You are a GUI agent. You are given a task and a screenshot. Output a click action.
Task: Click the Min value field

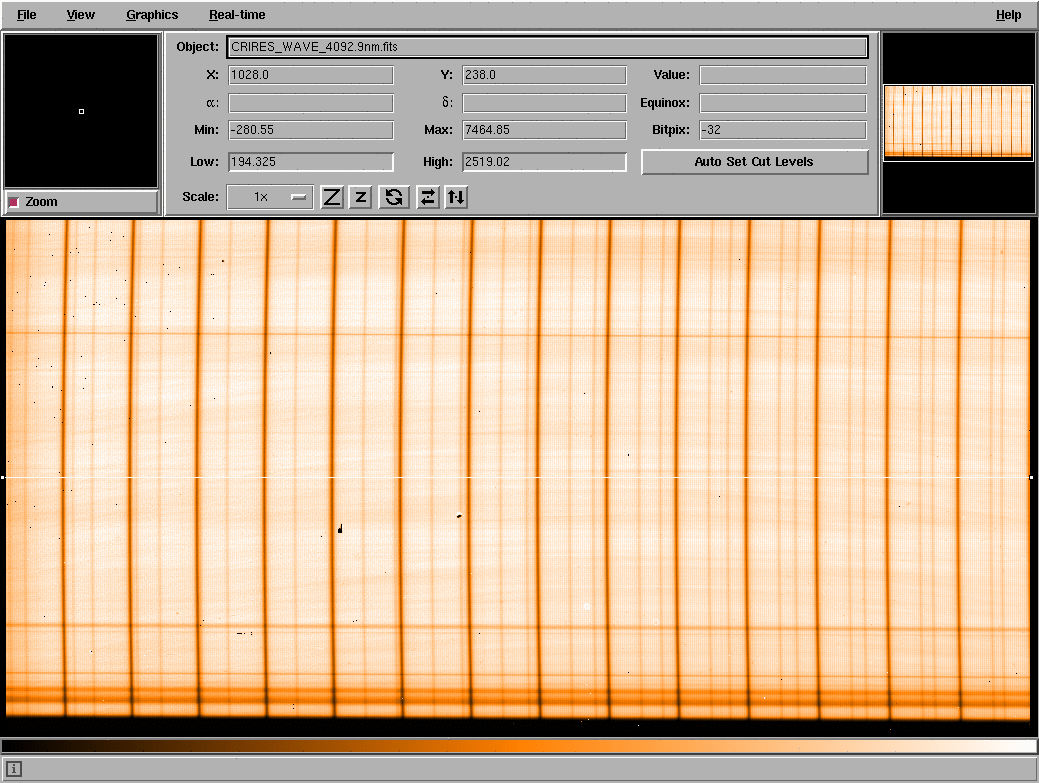click(311, 130)
